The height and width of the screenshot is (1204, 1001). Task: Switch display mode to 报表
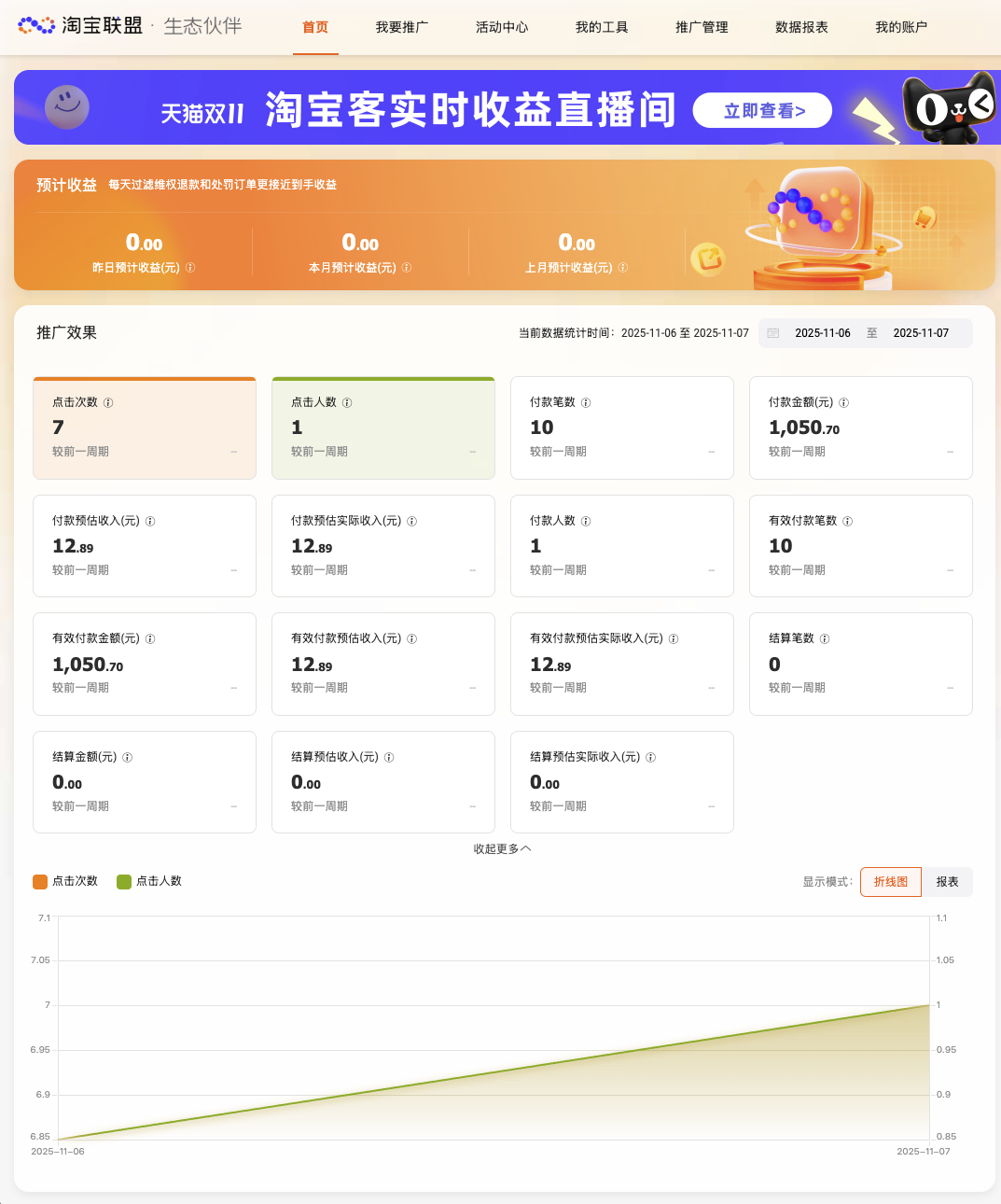(947, 882)
